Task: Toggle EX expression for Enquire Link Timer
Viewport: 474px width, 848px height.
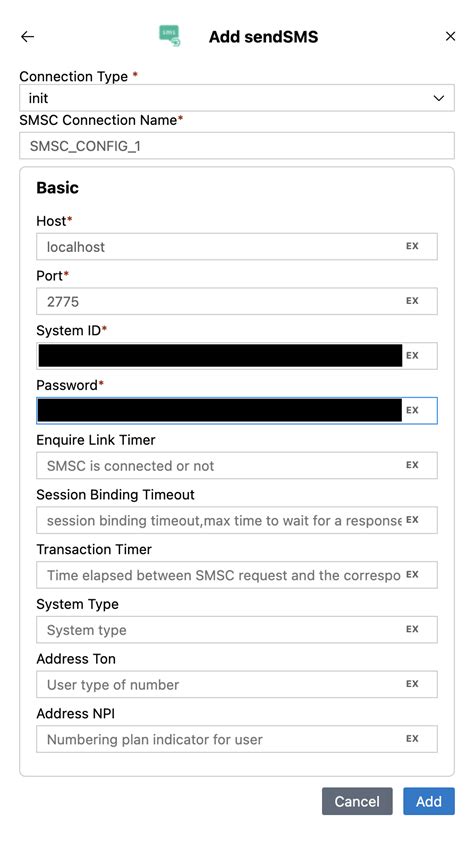Action: click(412, 465)
